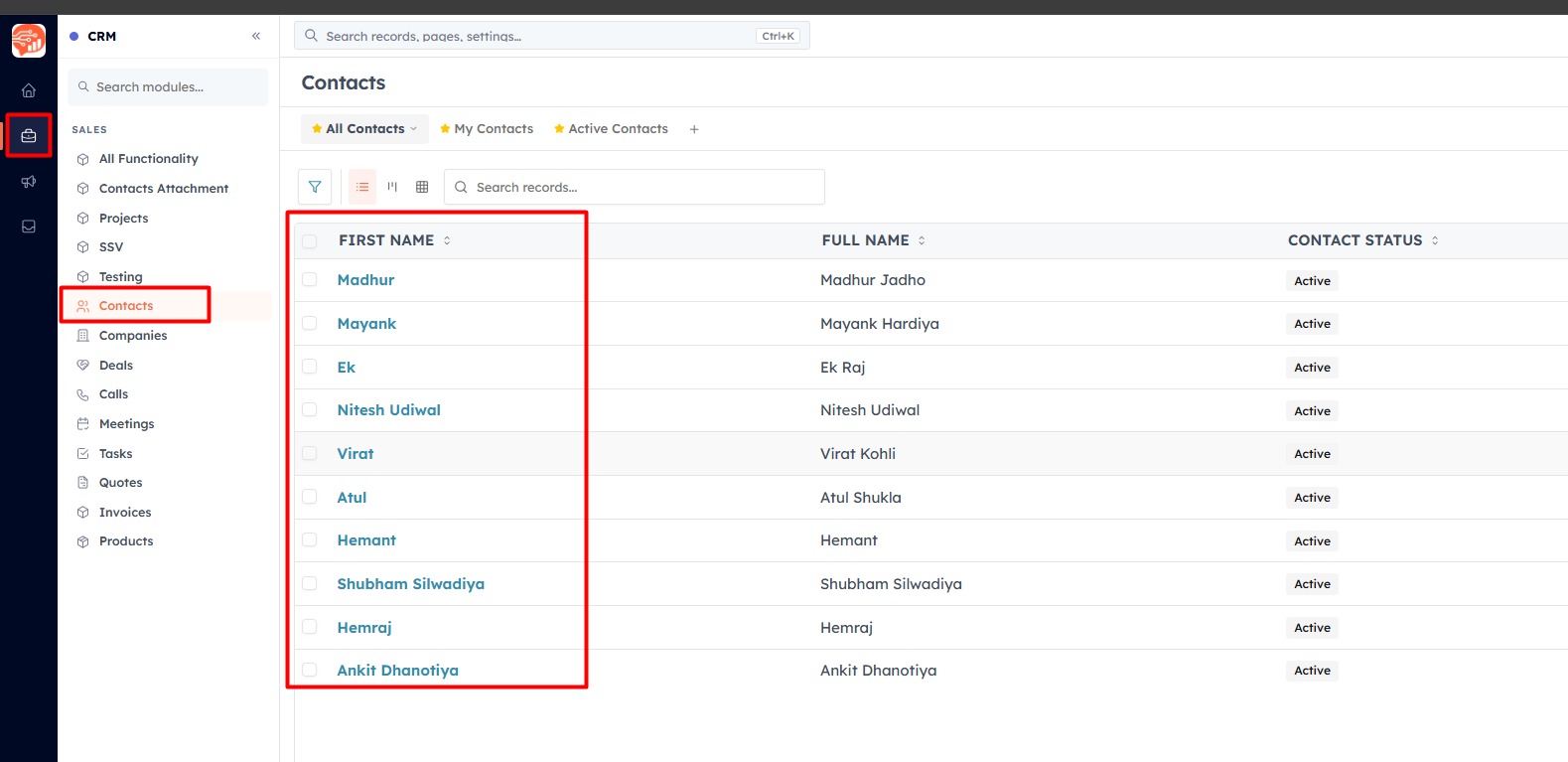Focus the Search modules field

point(169,87)
